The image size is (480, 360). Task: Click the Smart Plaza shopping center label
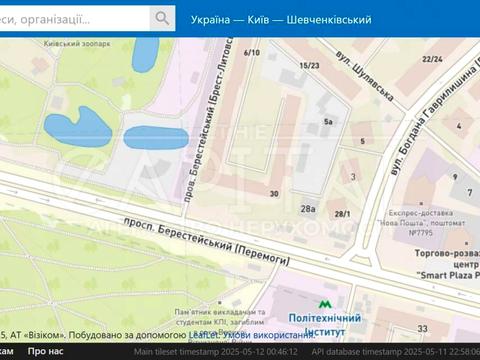click(448, 264)
